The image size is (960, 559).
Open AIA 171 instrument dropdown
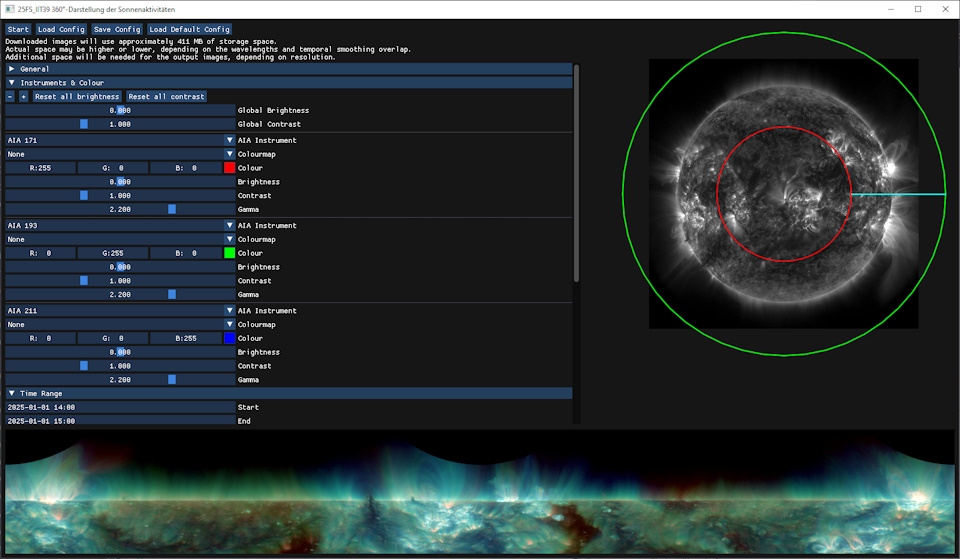pyautogui.click(x=121, y=140)
